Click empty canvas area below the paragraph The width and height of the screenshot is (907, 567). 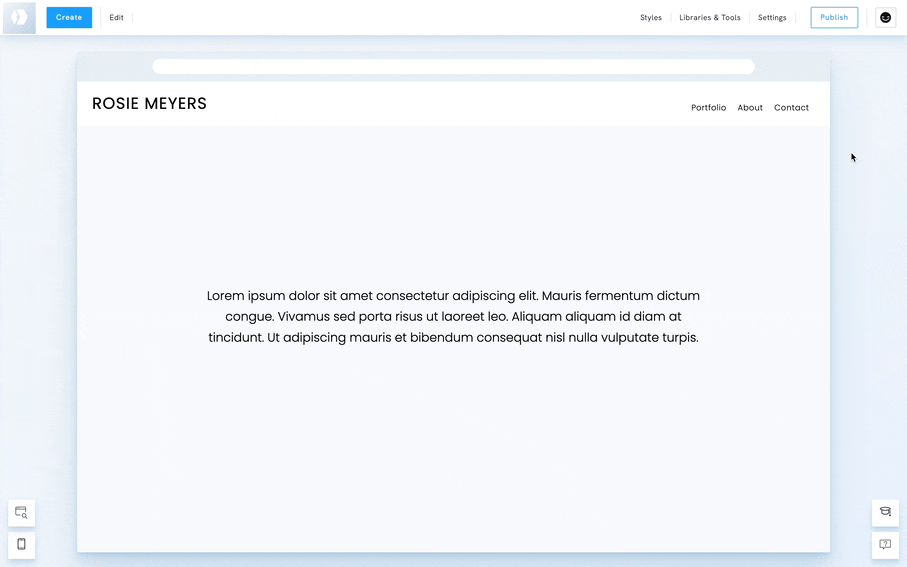click(x=453, y=450)
